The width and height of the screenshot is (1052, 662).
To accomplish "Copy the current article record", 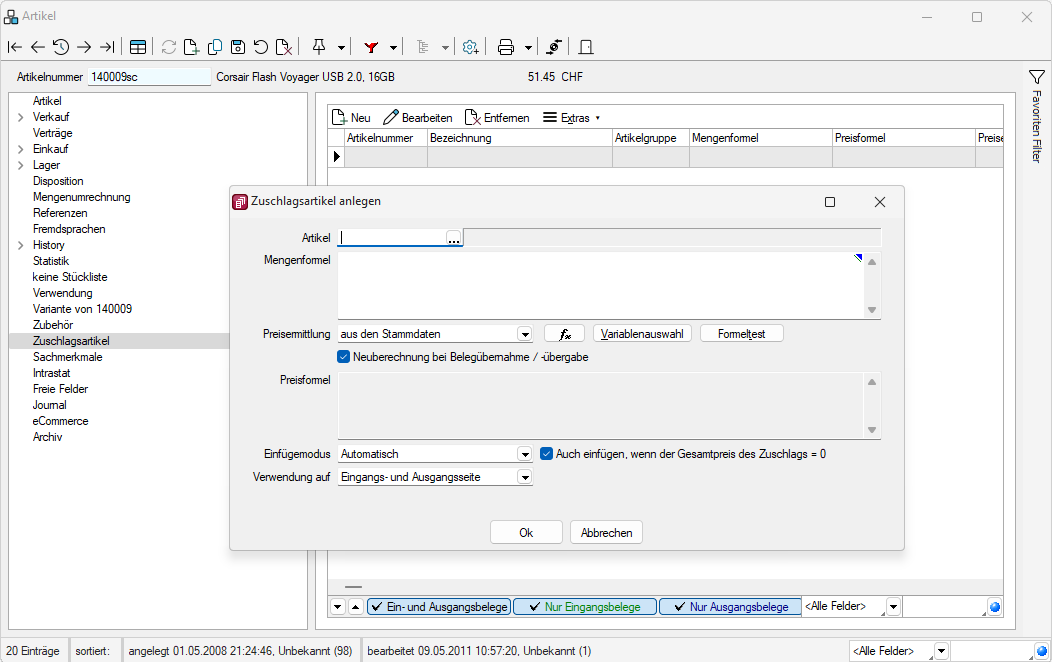I will click(215, 47).
